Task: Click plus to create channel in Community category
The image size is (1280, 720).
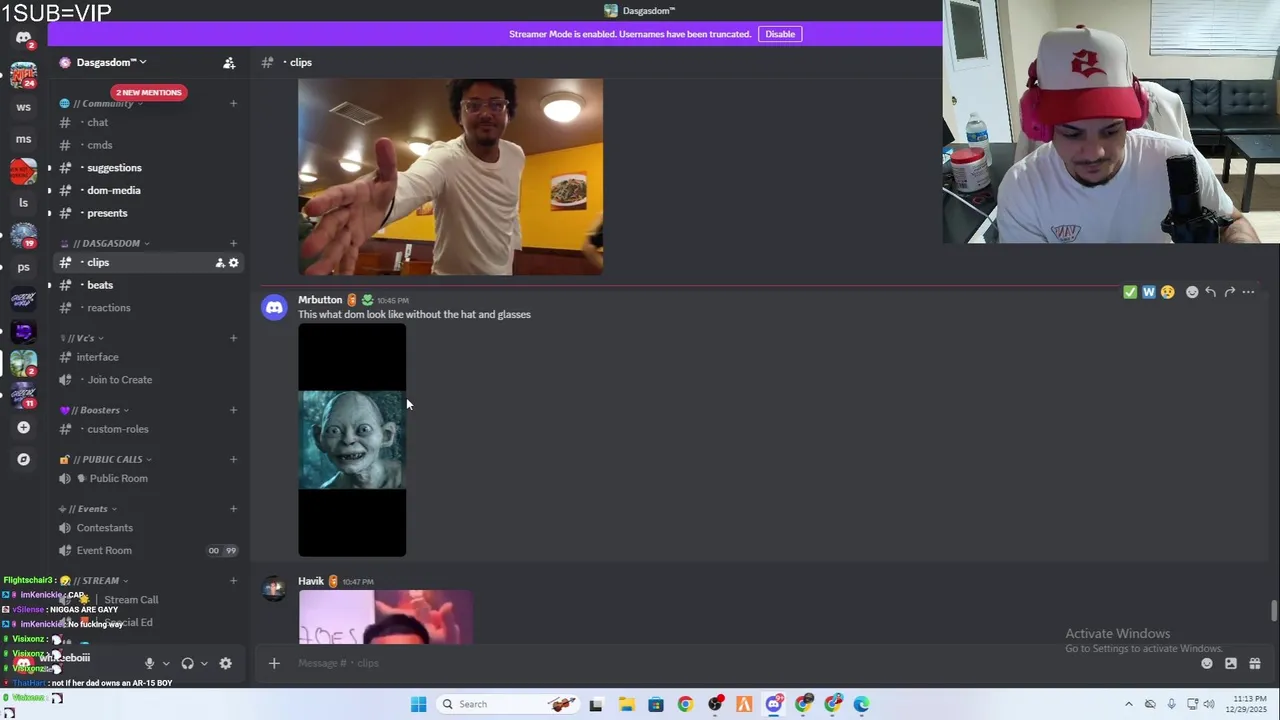Action: (233, 103)
